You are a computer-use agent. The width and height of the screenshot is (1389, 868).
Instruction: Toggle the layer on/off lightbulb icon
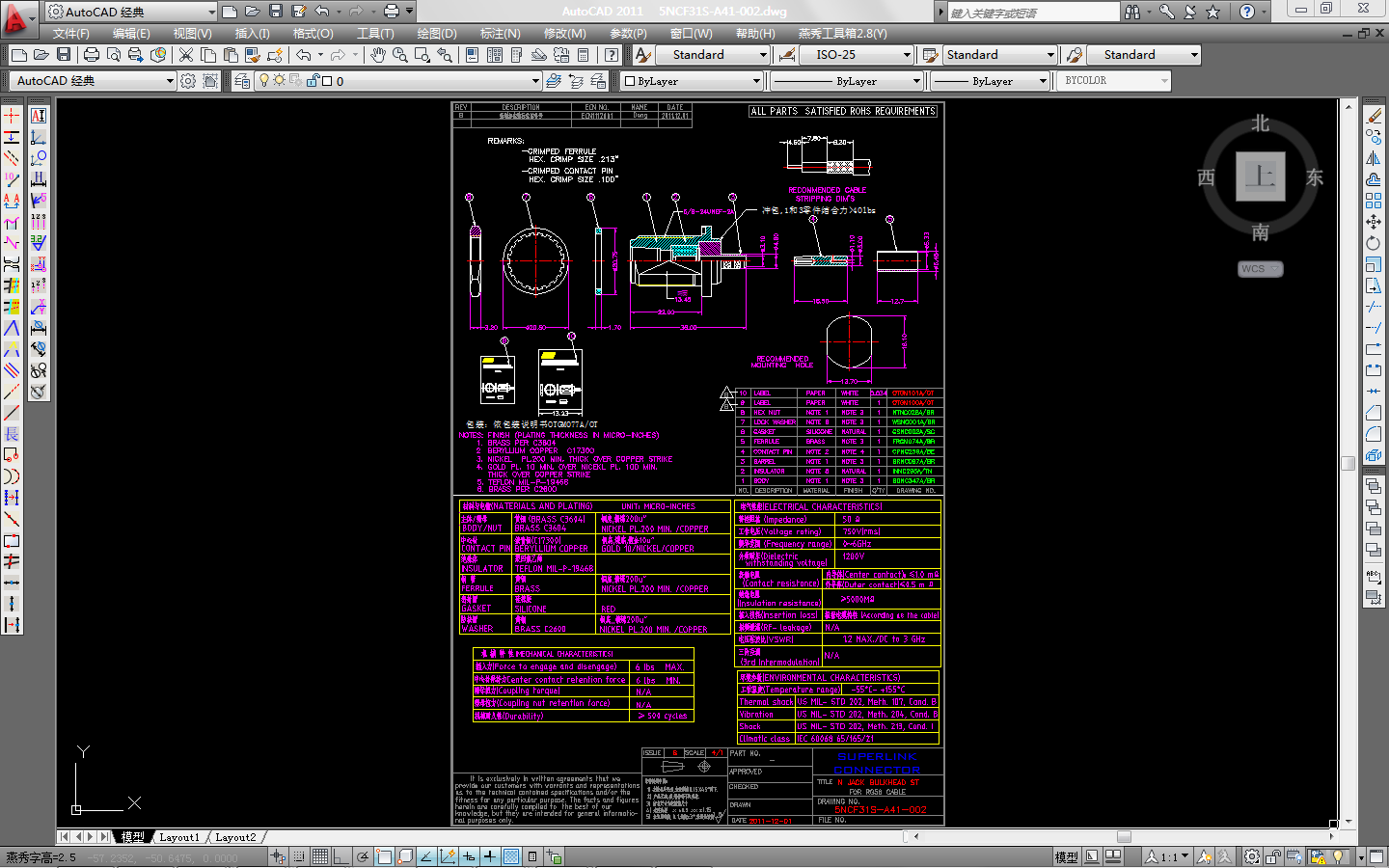pos(264,81)
